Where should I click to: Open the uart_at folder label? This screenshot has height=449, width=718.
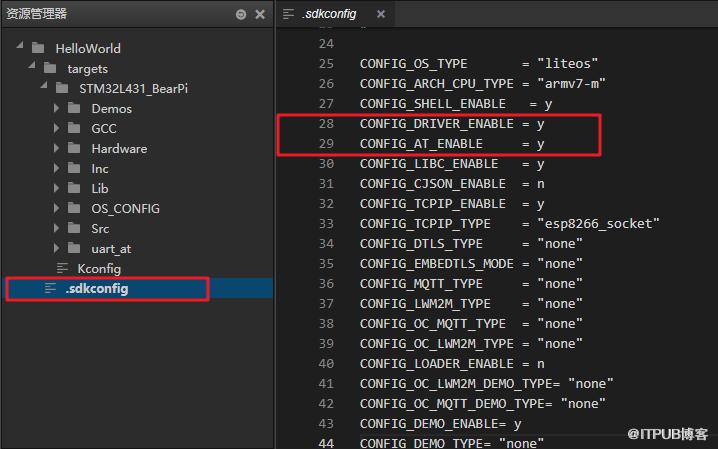[111, 249]
